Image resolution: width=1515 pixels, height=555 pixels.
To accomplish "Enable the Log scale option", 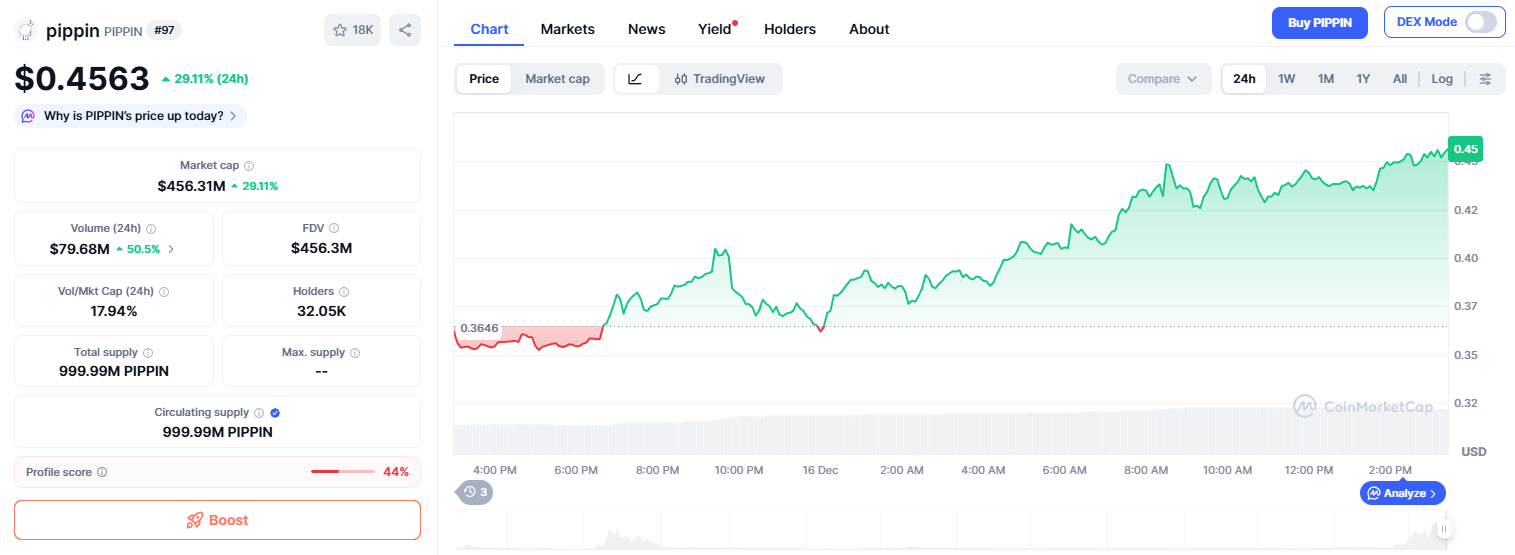I will click(x=1442, y=79).
